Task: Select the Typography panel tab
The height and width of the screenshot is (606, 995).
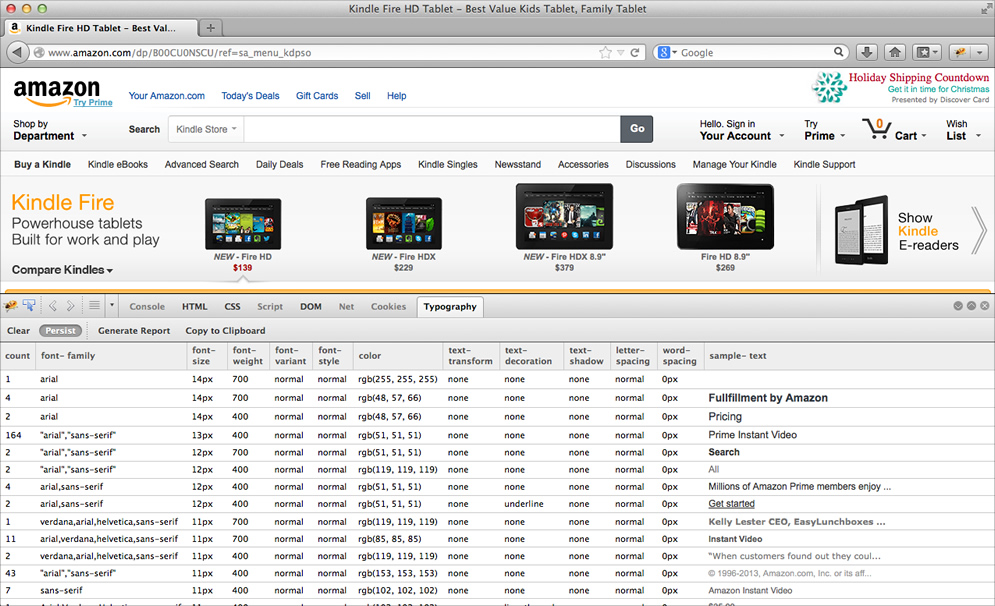Action: pos(450,306)
